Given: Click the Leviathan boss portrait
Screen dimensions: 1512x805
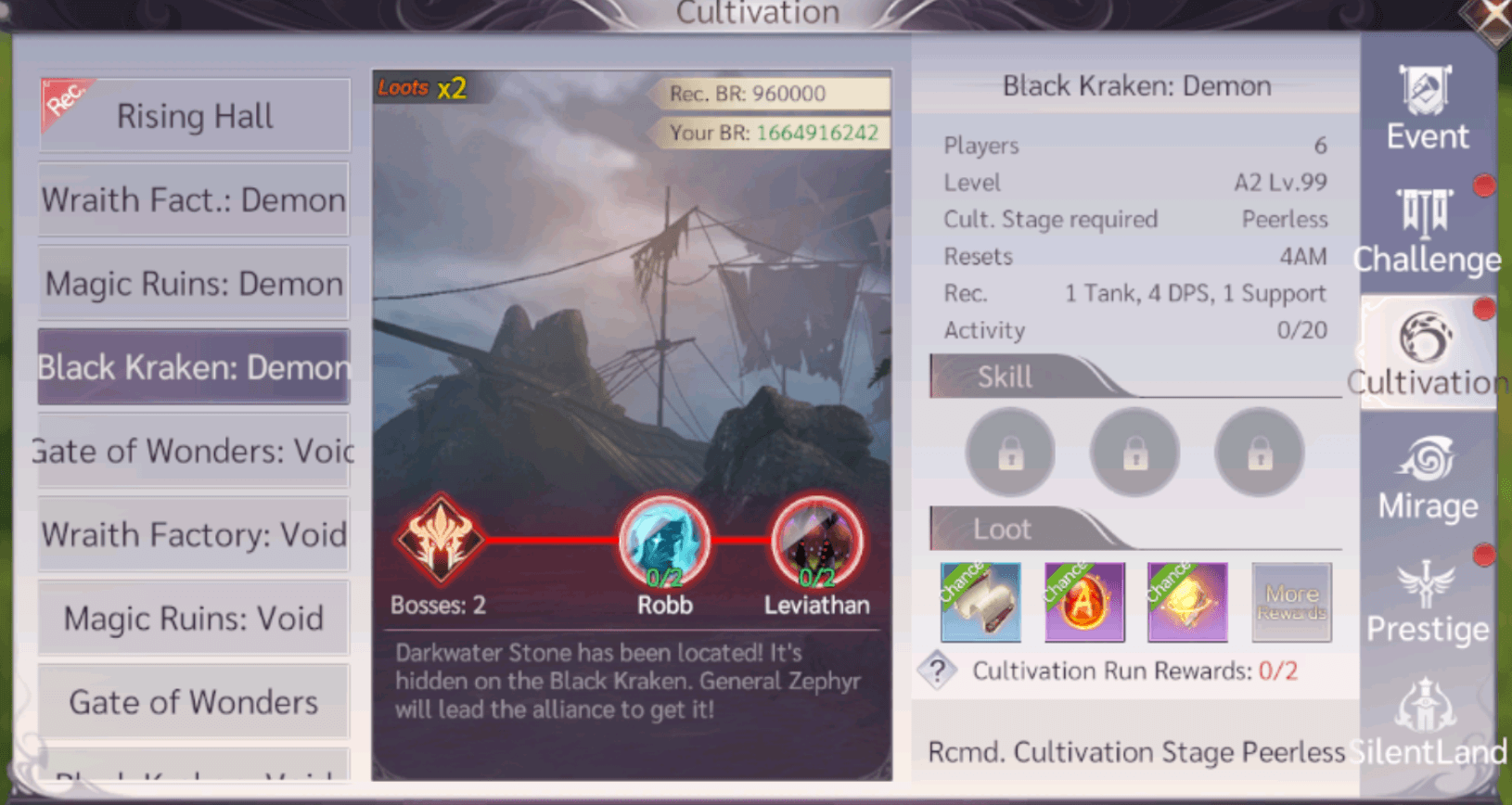Looking at the screenshot, I should (x=816, y=542).
